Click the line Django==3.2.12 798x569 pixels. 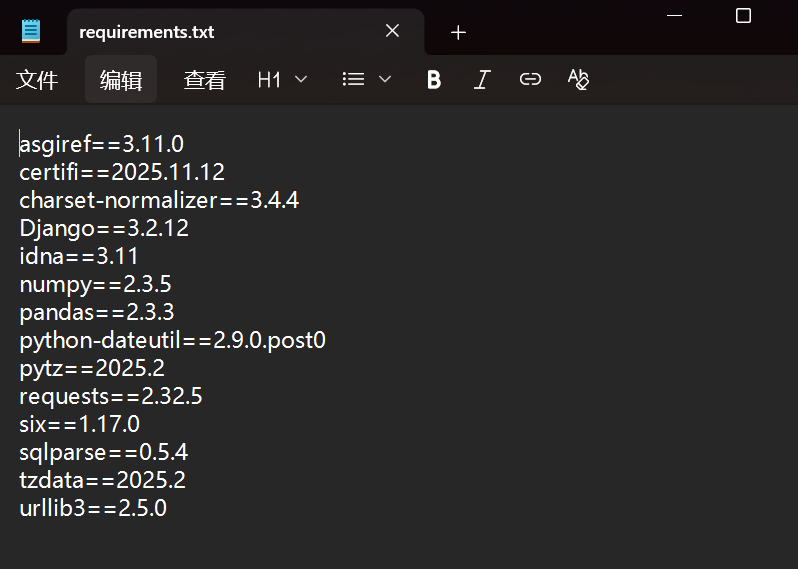click(104, 228)
